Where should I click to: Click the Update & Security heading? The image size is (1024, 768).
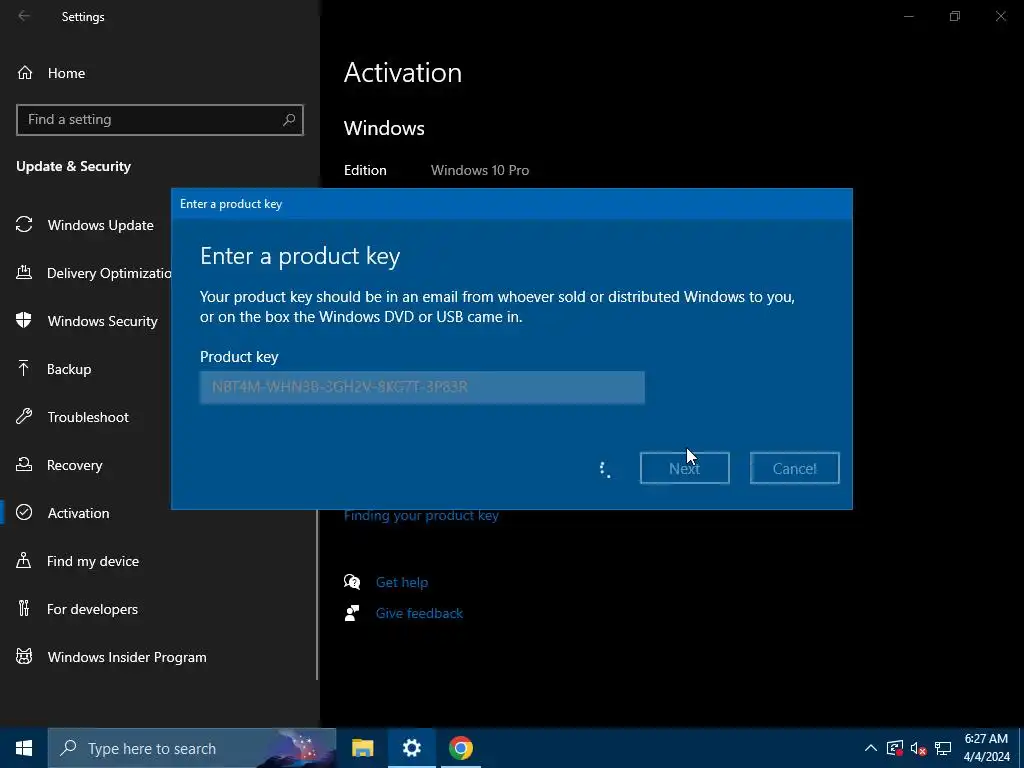tap(73, 166)
